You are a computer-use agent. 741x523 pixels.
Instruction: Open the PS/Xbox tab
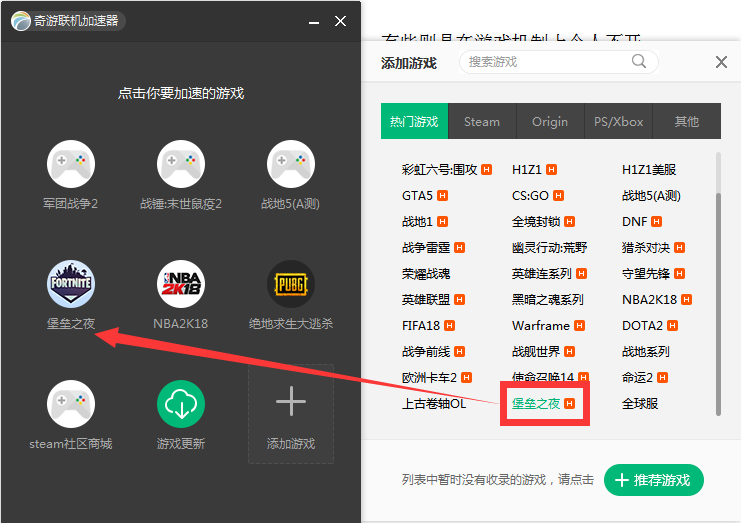[619, 121]
